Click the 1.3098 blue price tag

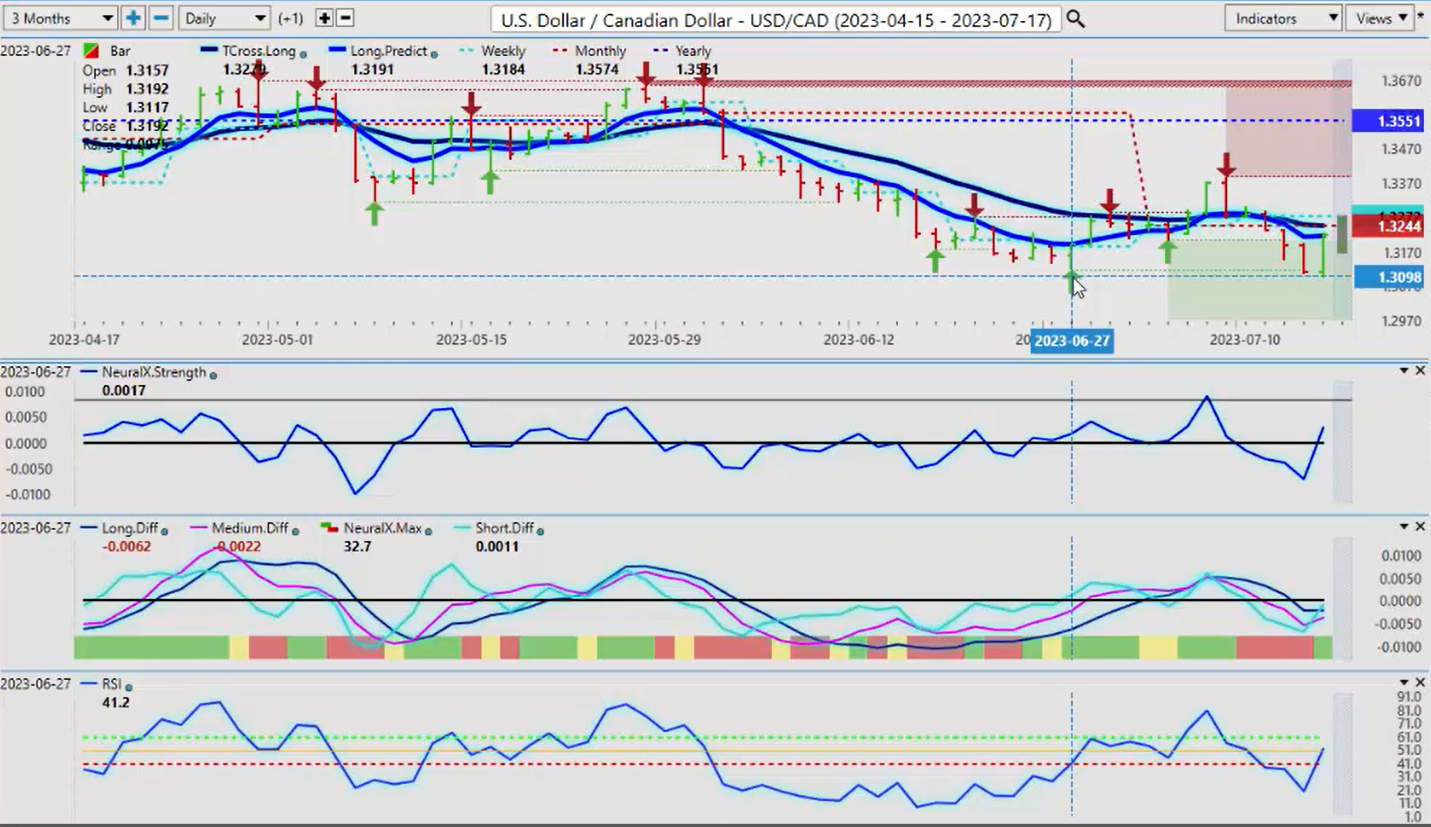pyautogui.click(x=1391, y=277)
